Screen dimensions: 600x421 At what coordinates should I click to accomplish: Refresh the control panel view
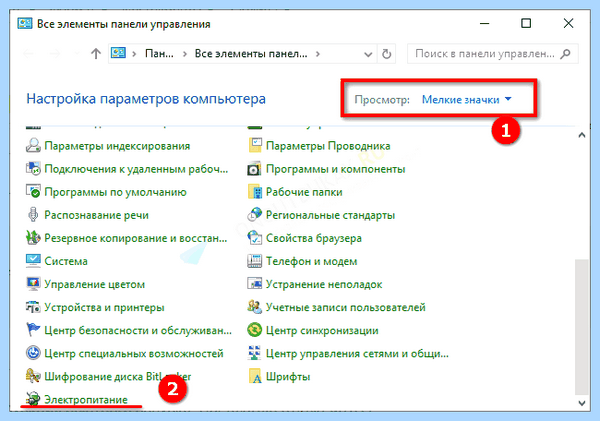tap(387, 54)
